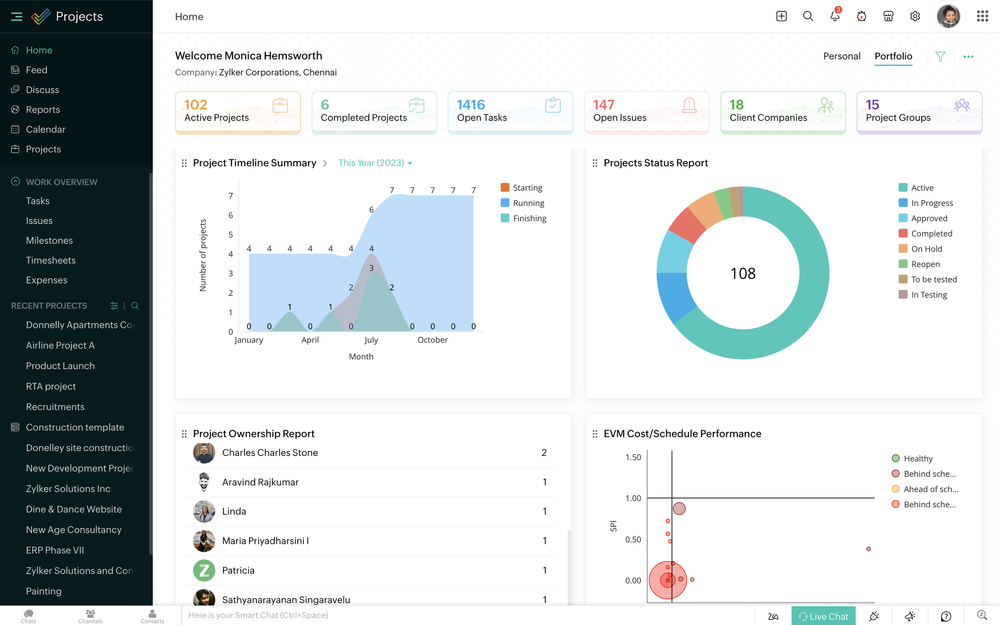
Task: Open the user profile avatar
Action: pyautogui.click(x=948, y=17)
